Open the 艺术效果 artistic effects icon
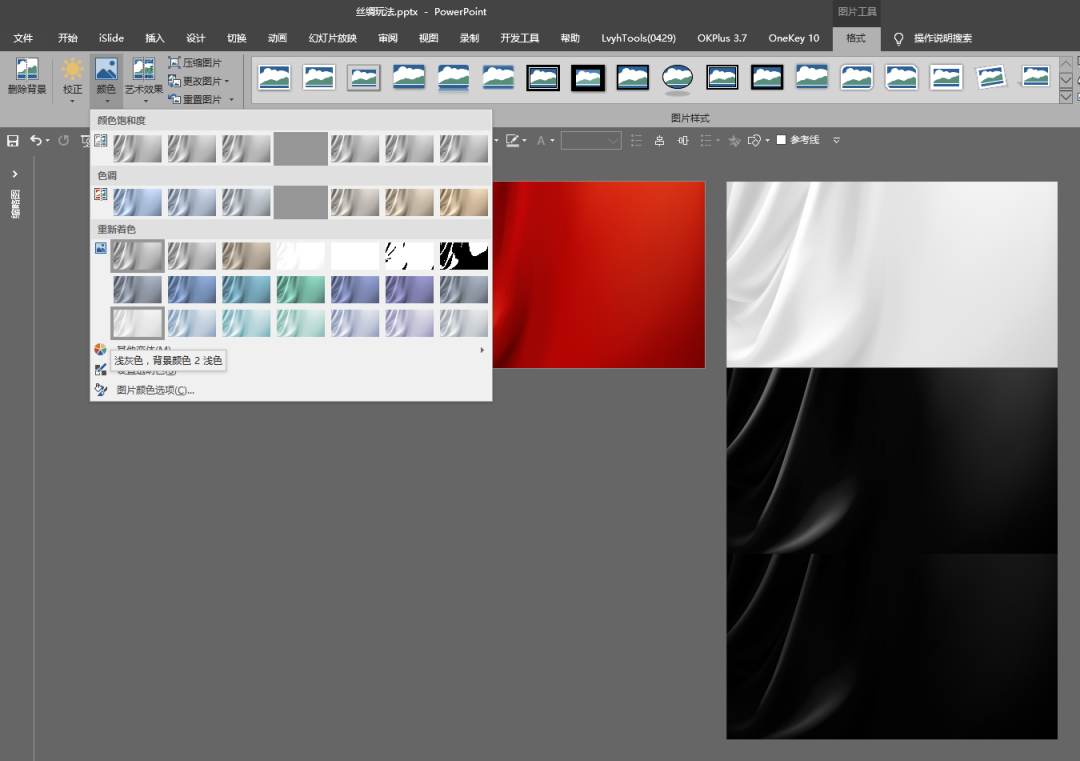The image size is (1080, 761). point(144,70)
